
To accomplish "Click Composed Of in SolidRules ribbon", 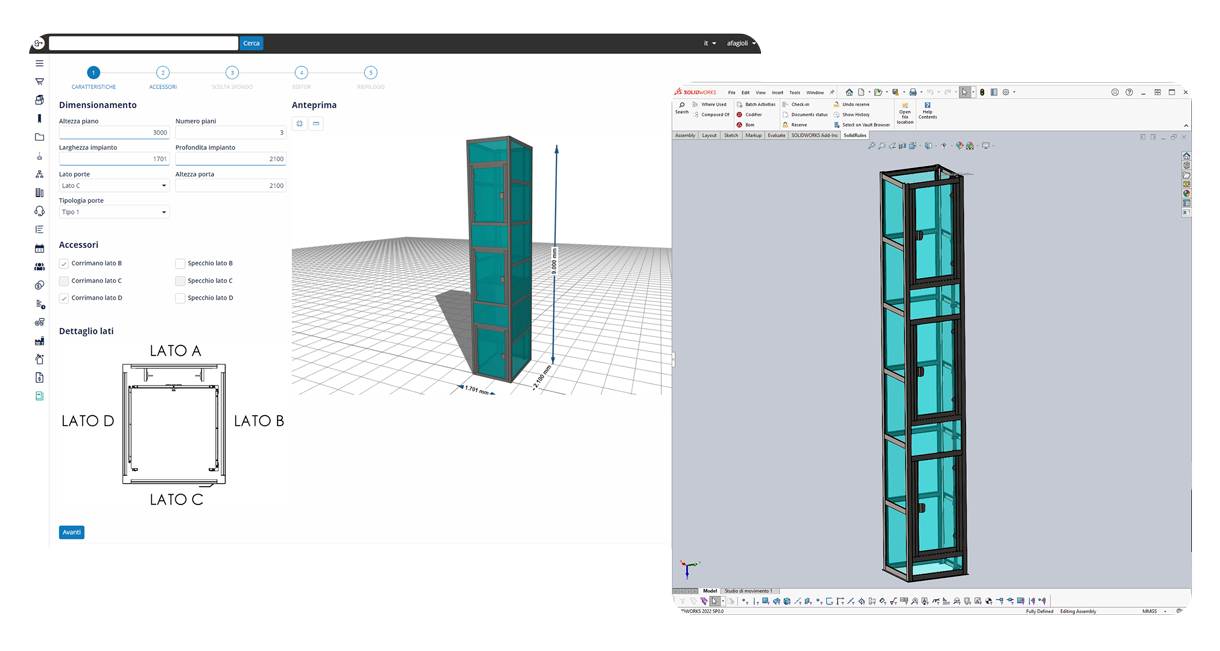I will [x=709, y=114].
